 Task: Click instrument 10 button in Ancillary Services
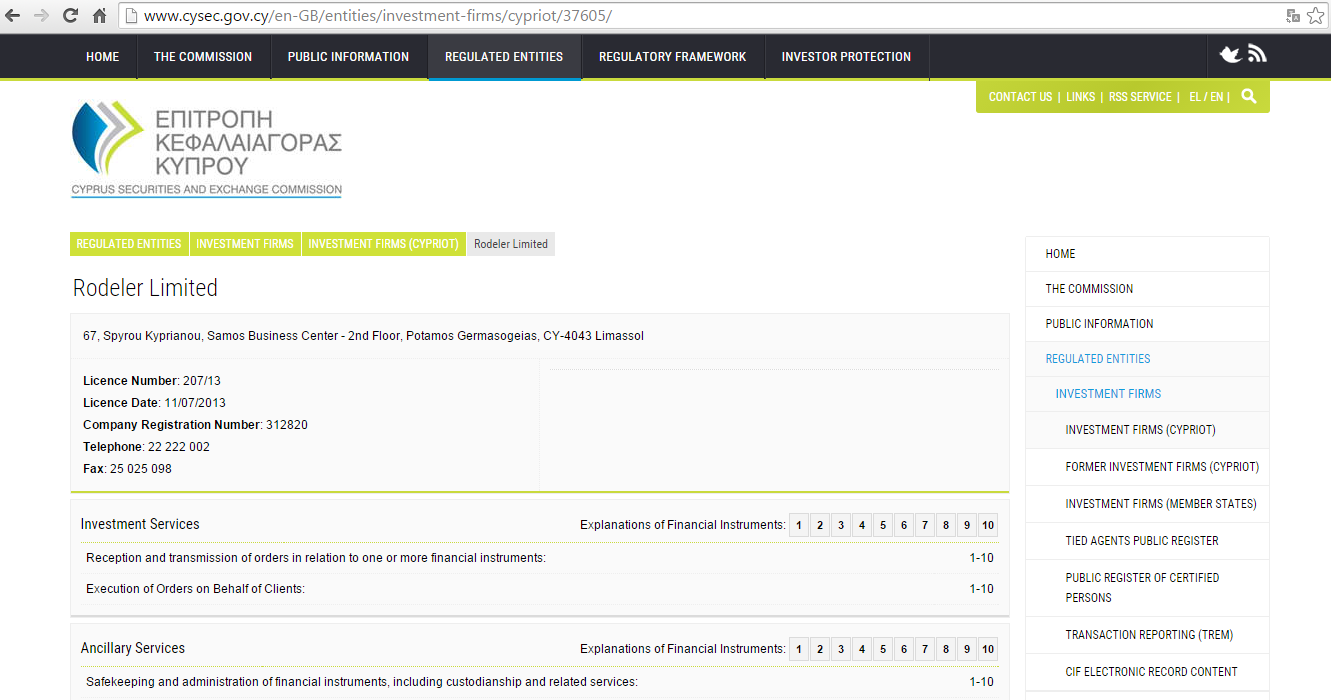[988, 650]
